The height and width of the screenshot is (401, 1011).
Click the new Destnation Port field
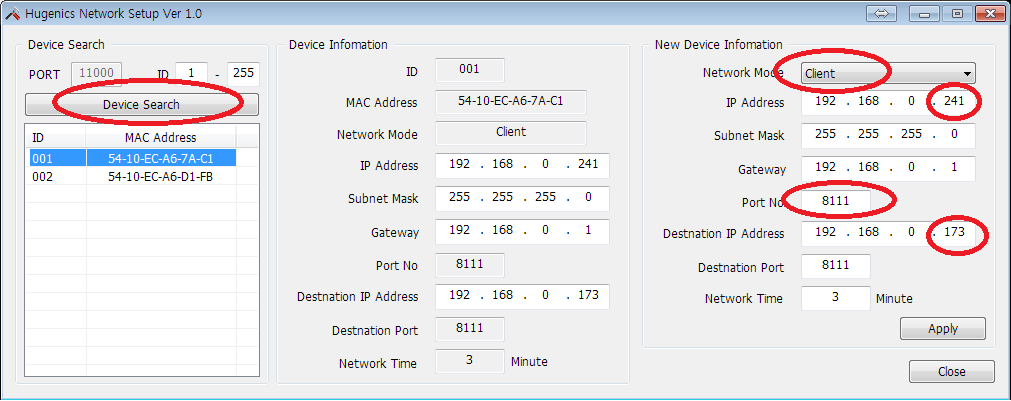836,266
